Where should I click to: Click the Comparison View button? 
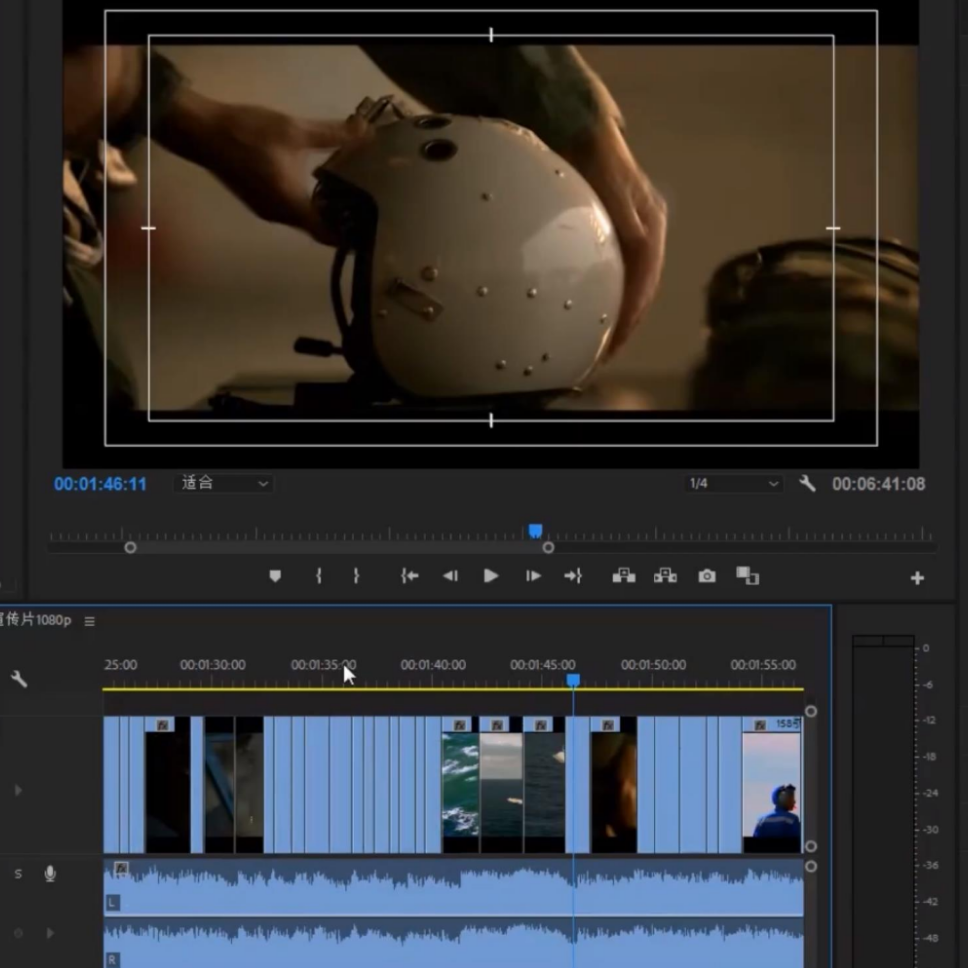(x=748, y=576)
